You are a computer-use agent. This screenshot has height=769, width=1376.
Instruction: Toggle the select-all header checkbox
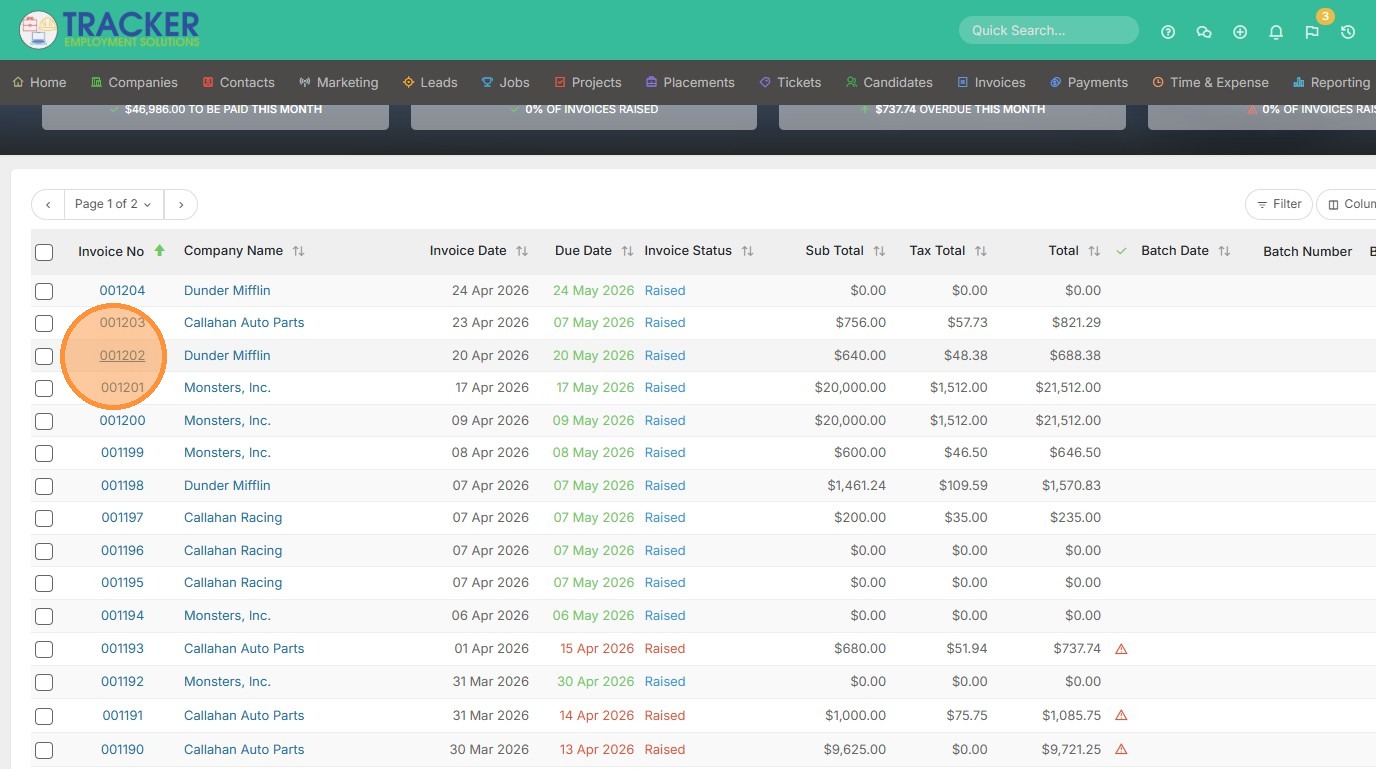tap(44, 252)
